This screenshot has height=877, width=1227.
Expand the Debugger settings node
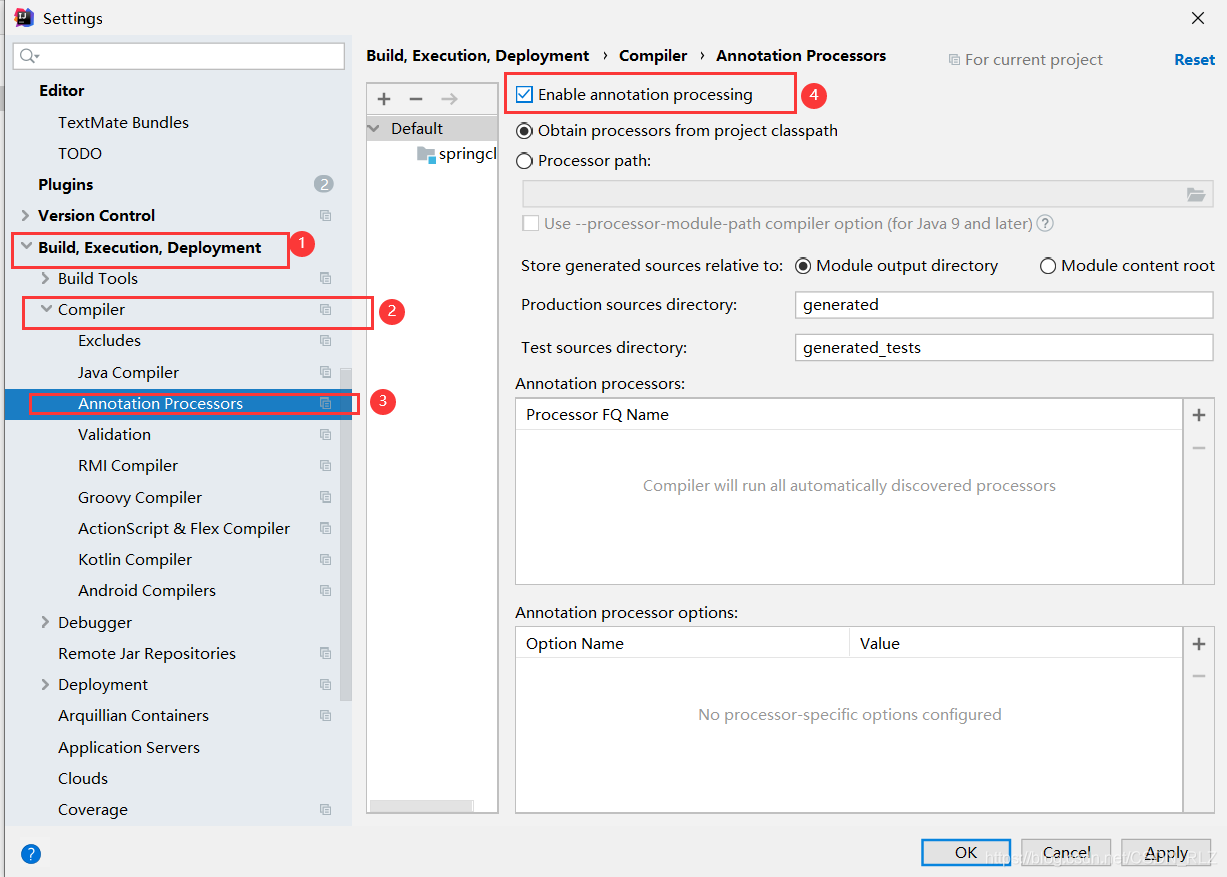tap(45, 622)
